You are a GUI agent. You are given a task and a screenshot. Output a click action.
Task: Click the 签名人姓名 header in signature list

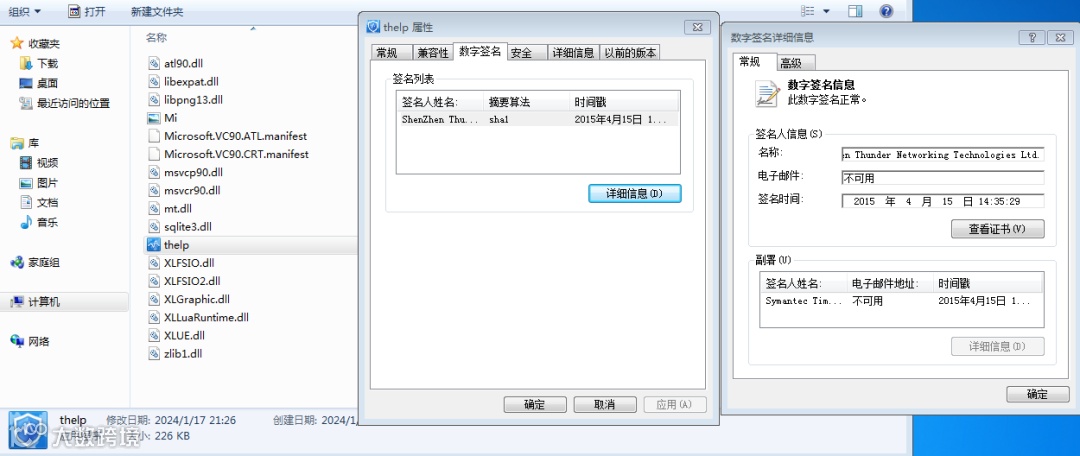click(440, 102)
